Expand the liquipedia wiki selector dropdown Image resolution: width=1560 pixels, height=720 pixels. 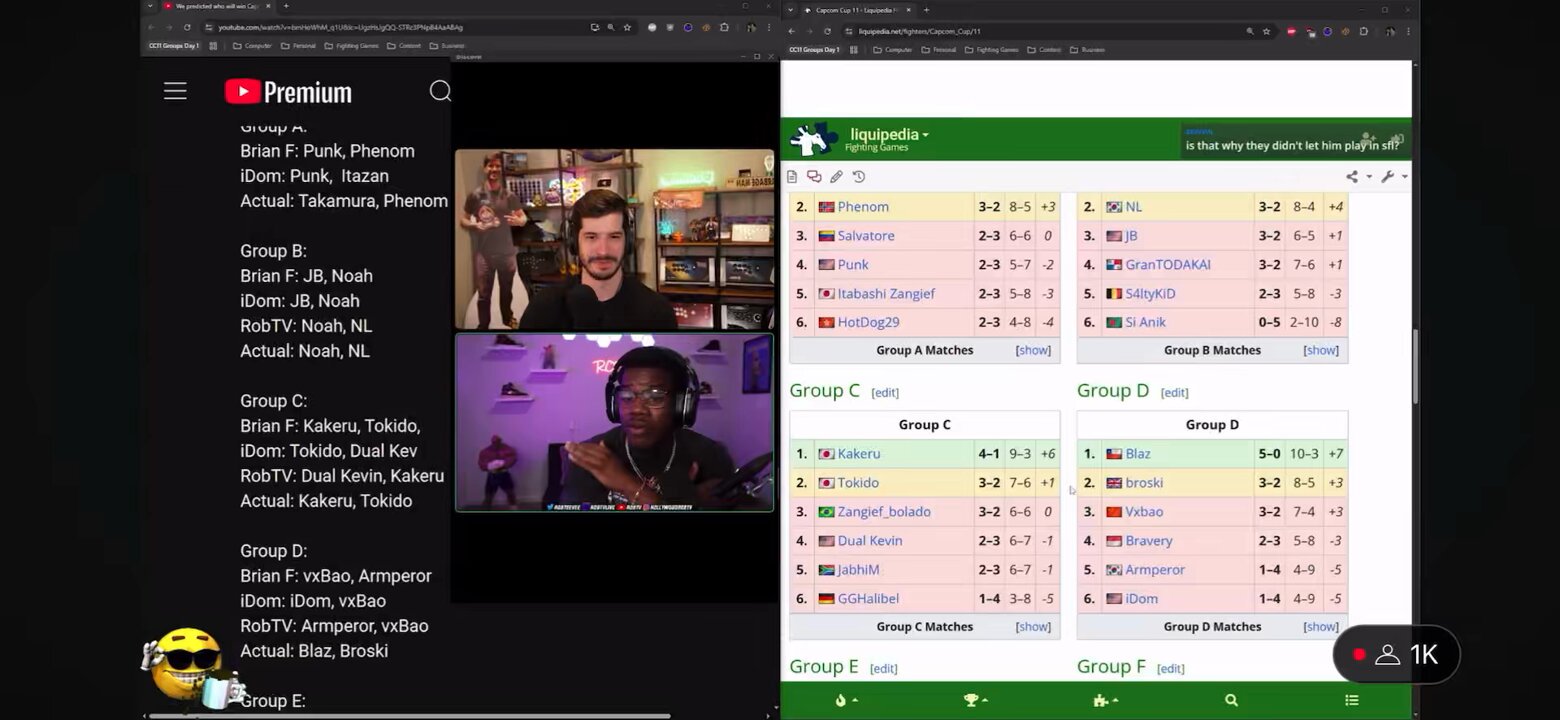[x=889, y=135]
